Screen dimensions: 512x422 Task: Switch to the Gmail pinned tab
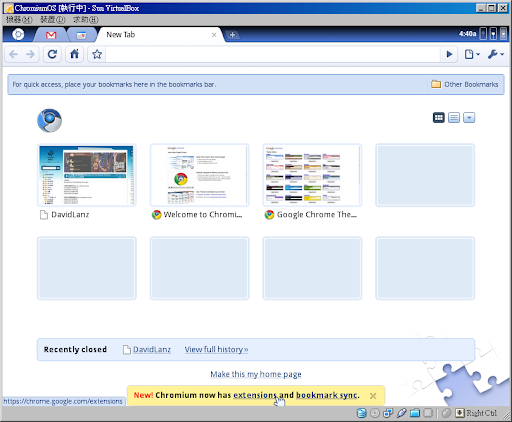51,35
